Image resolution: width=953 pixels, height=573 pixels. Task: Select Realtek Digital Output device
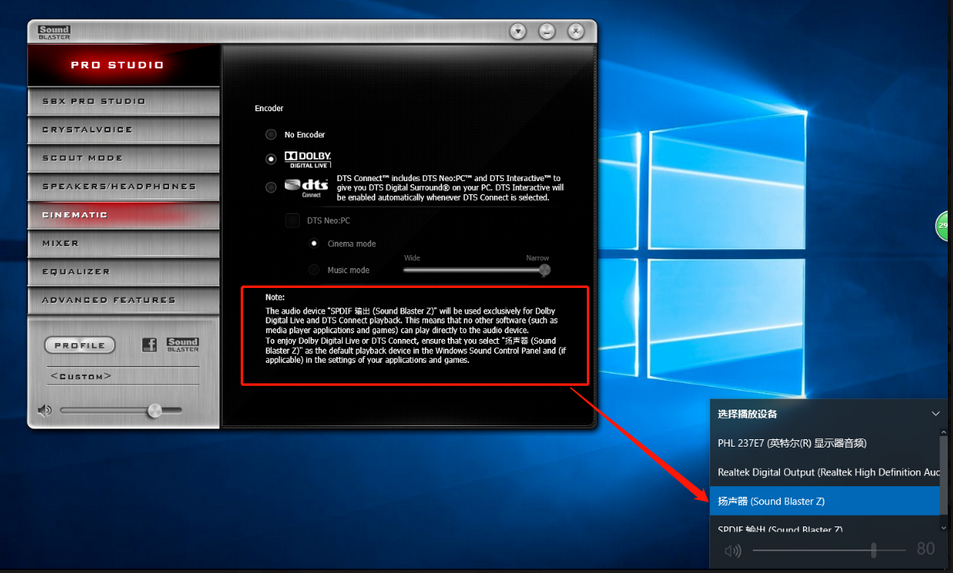[825, 472]
